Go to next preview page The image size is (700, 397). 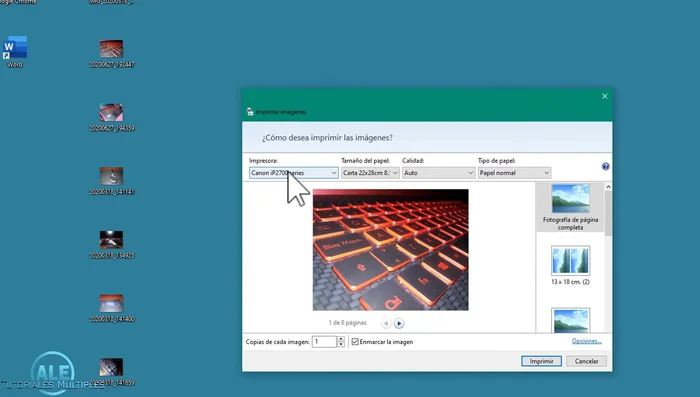pos(399,323)
